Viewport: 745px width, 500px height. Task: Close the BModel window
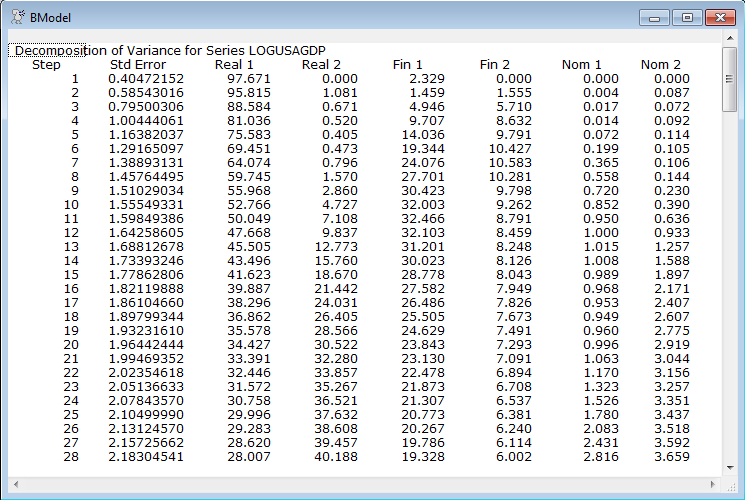tap(719, 18)
